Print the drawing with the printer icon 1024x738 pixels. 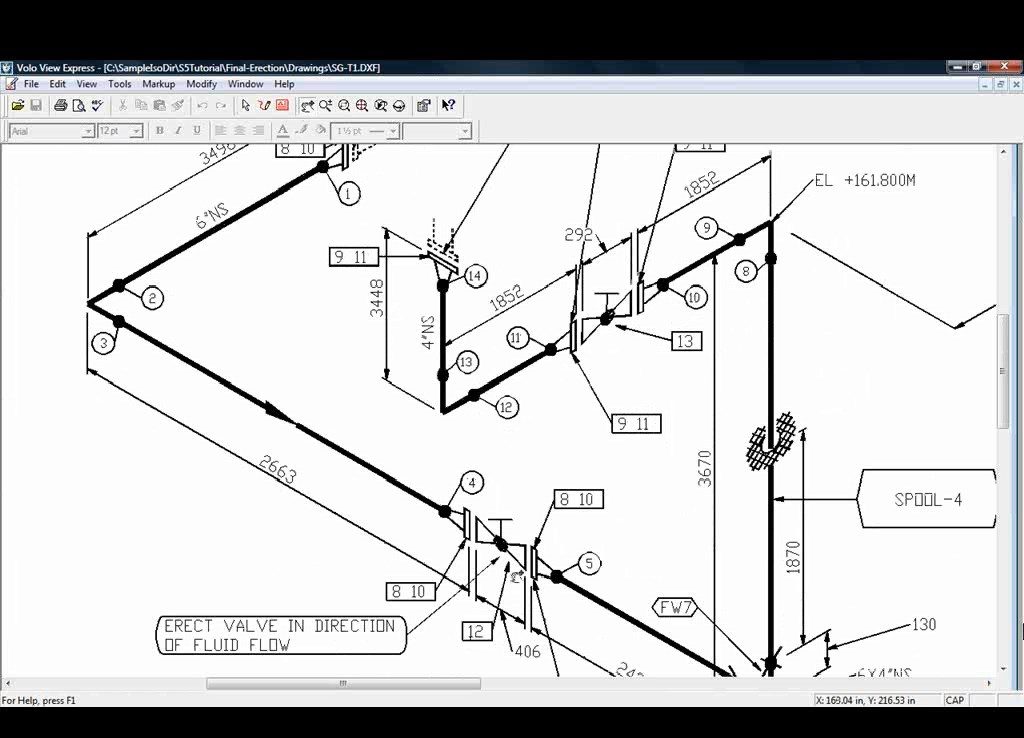61,105
